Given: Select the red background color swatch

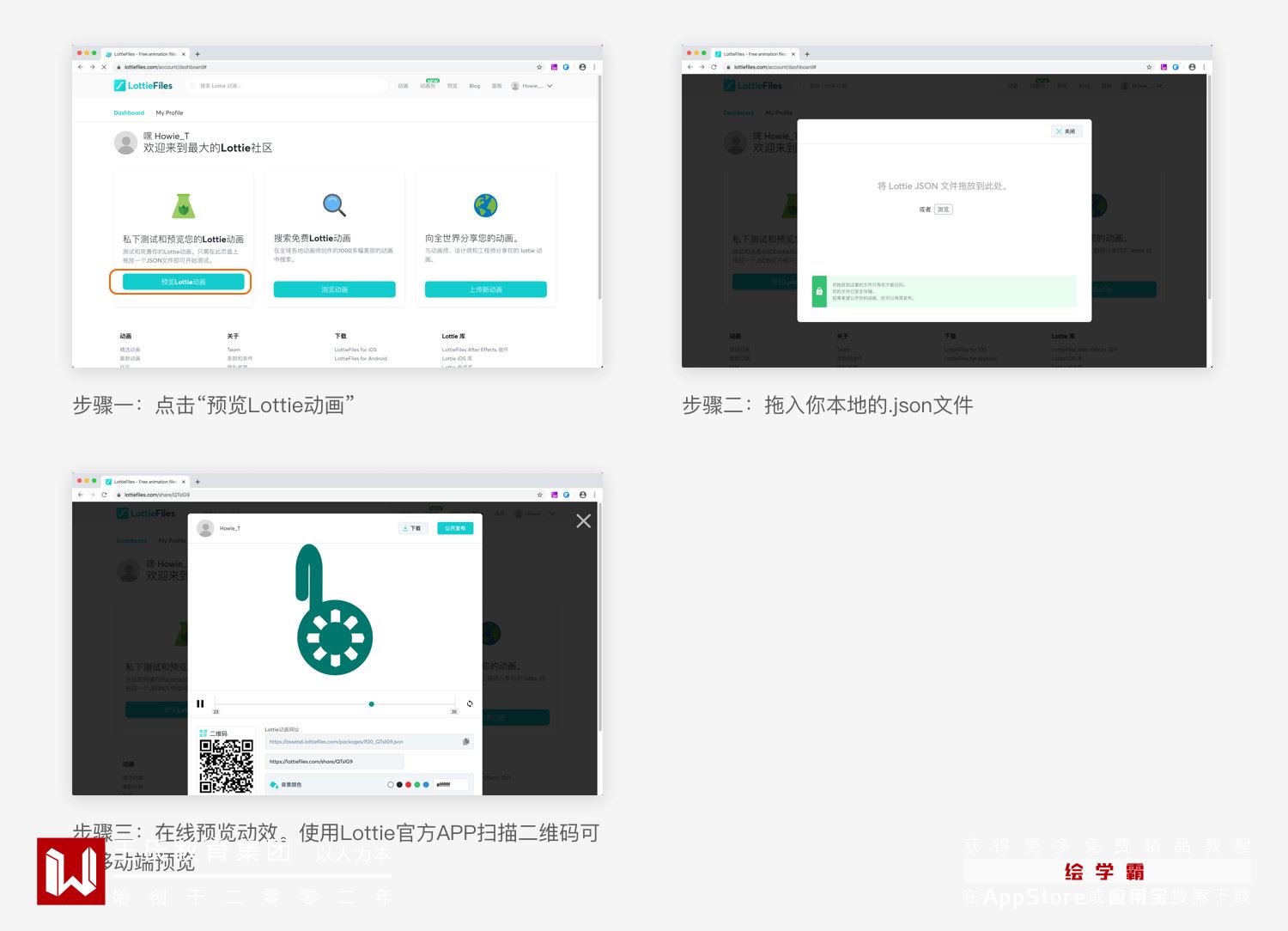Looking at the screenshot, I should coord(408,784).
